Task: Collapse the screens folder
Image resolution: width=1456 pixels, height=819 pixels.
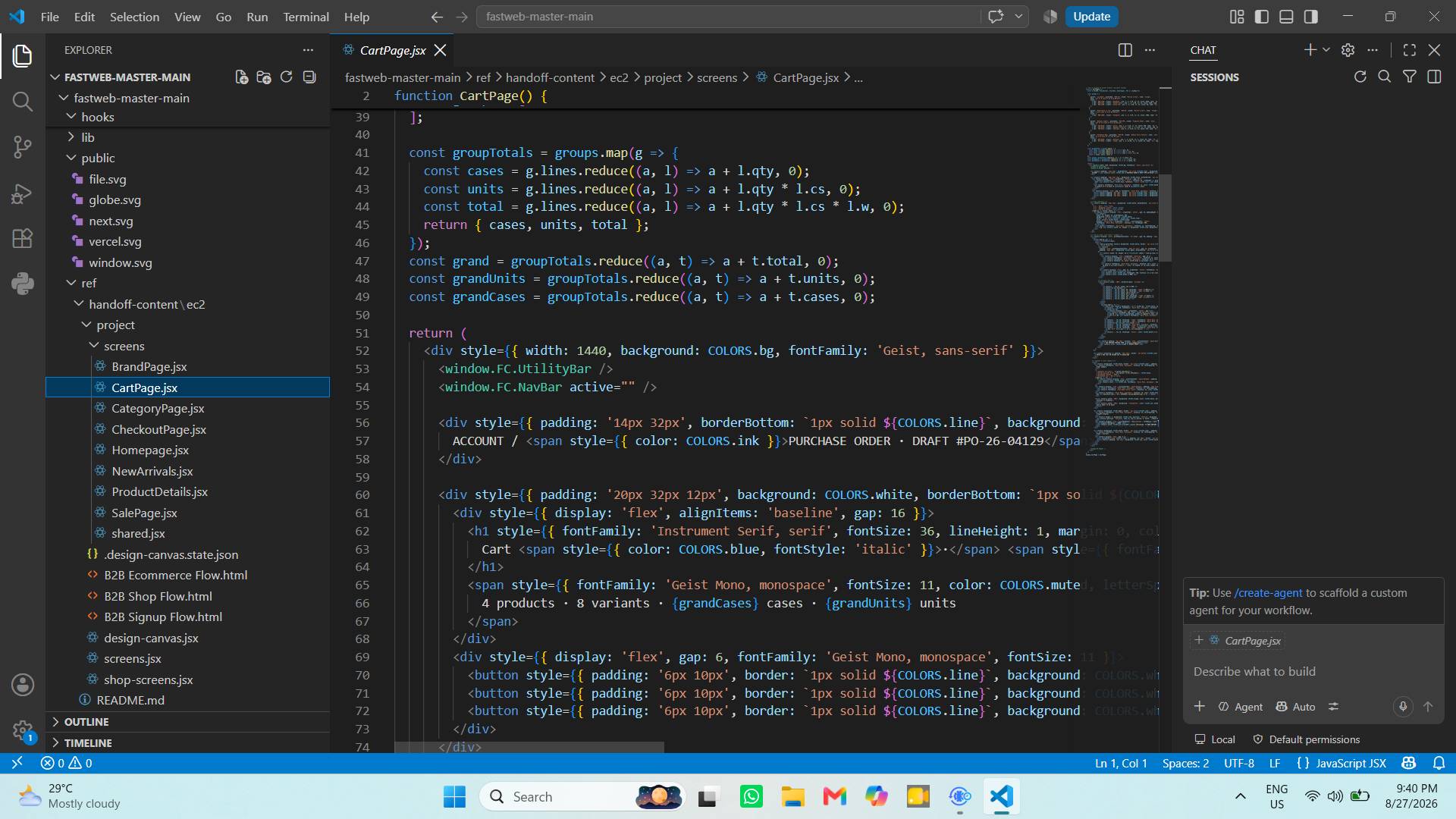Action: click(x=124, y=346)
